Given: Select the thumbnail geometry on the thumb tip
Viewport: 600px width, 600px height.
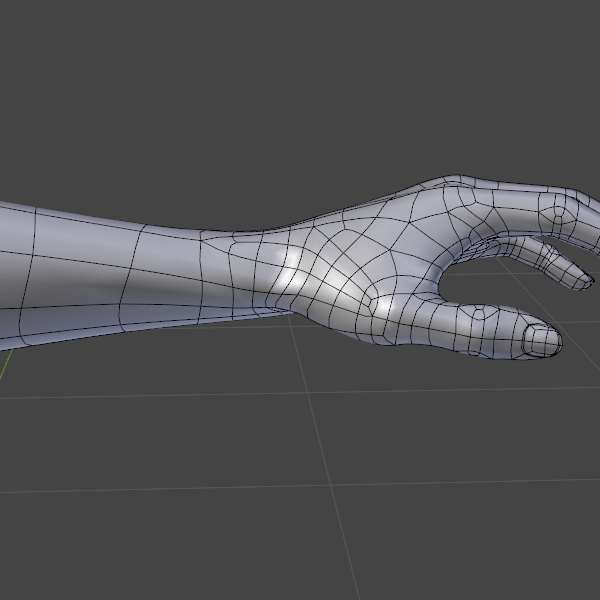Looking at the screenshot, I should pyautogui.click(x=541, y=341).
